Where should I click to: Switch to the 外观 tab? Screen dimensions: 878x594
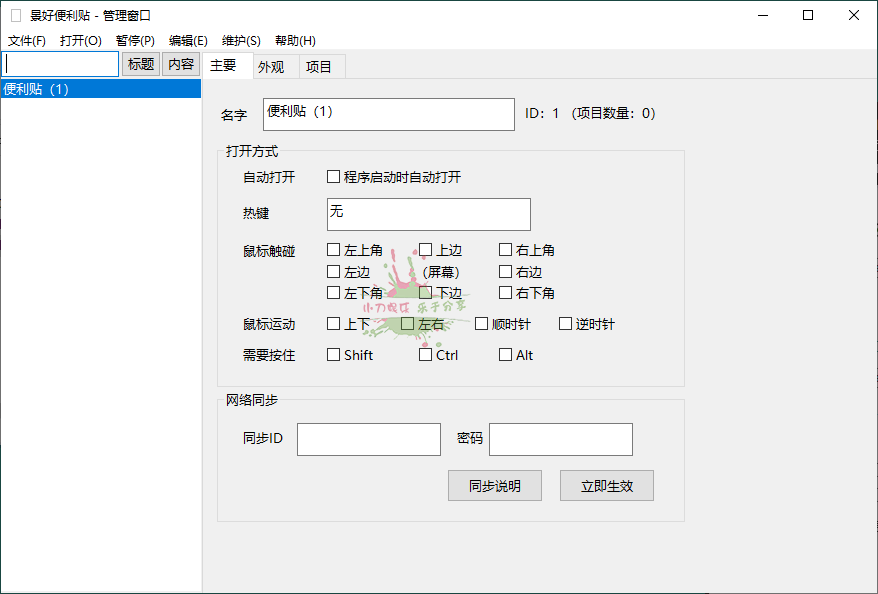272,66
